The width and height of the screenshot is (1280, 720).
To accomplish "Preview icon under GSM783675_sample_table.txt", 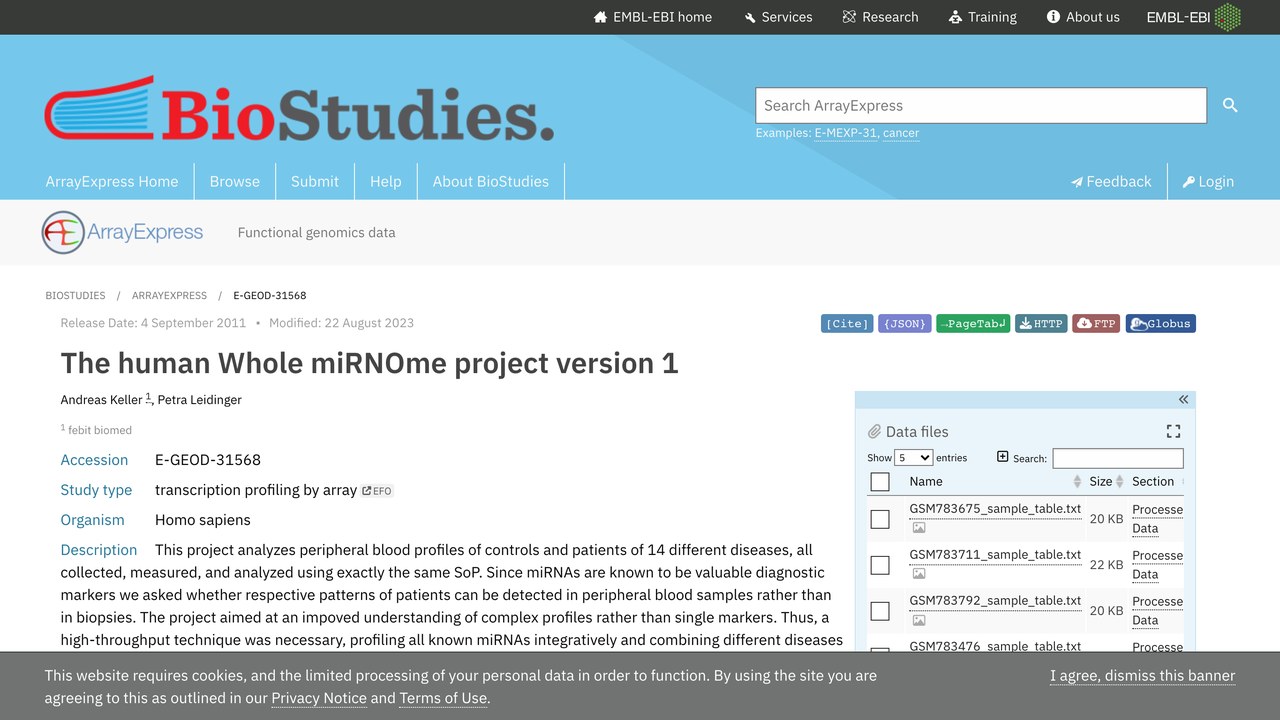I will [919, 527].
